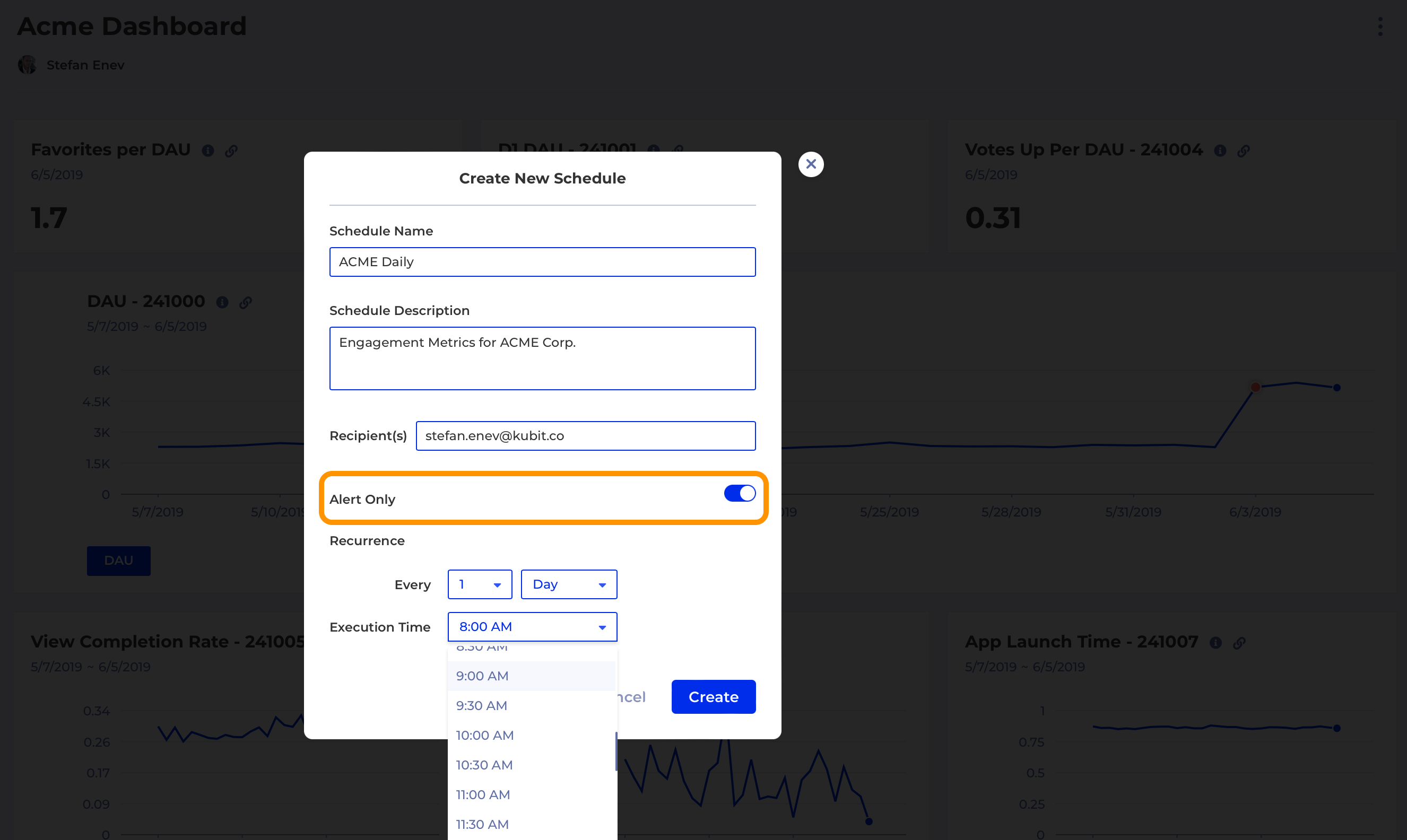Select 9:00 AM from time list

click(x=482, y=676)
